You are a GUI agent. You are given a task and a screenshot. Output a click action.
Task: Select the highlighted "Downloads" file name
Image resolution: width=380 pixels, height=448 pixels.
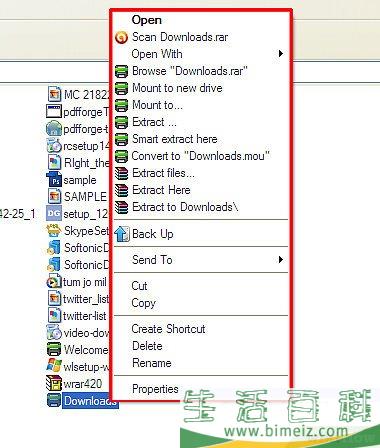(90, 401)
